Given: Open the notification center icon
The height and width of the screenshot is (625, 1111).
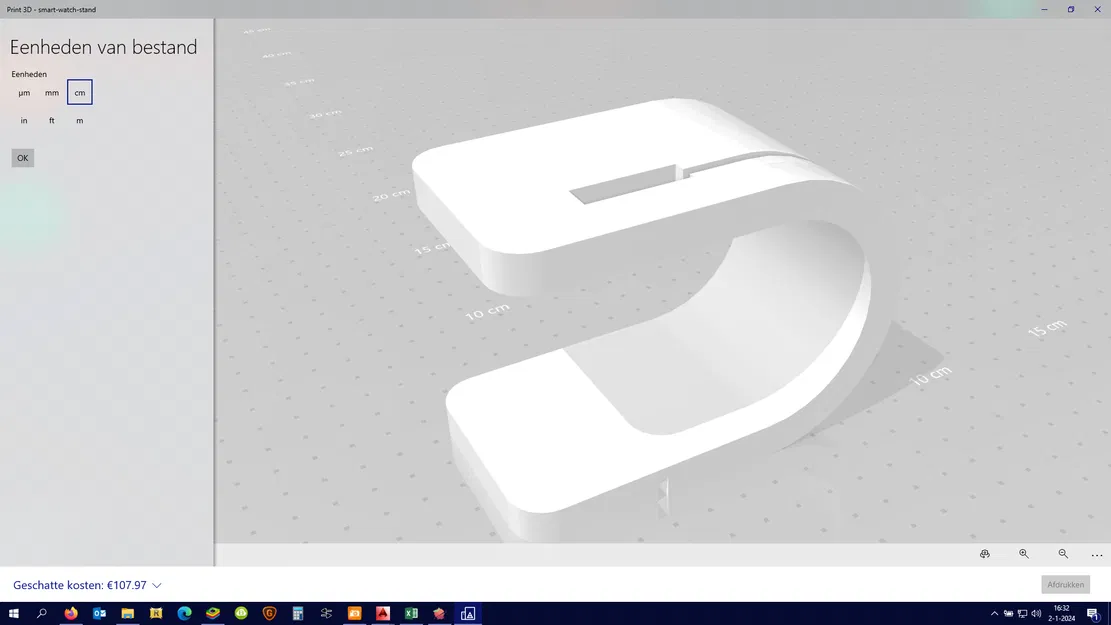Looking at the screenshot, I should tap(1094, 614).
